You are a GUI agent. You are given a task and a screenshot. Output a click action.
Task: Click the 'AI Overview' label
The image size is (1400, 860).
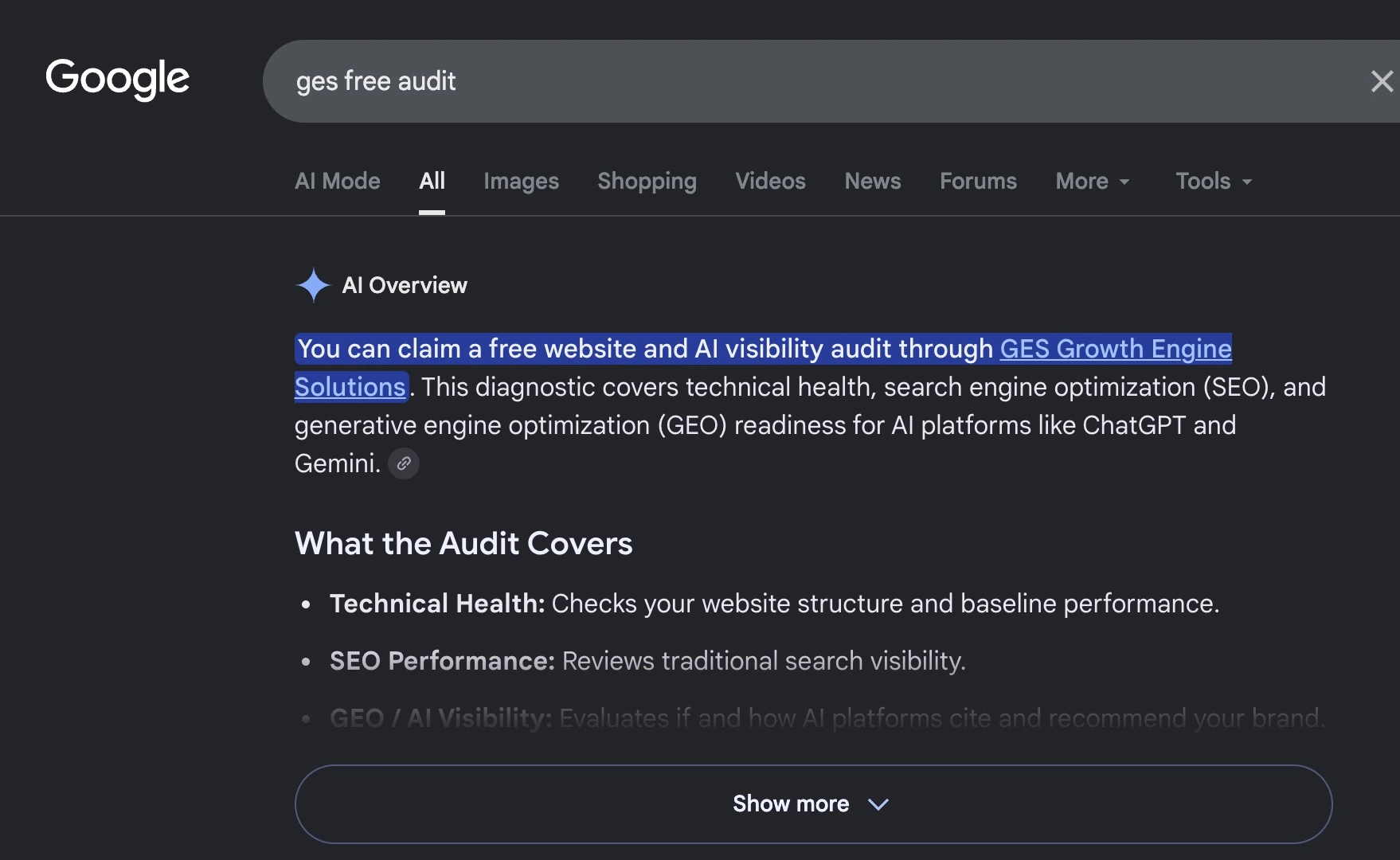(405, 285)
